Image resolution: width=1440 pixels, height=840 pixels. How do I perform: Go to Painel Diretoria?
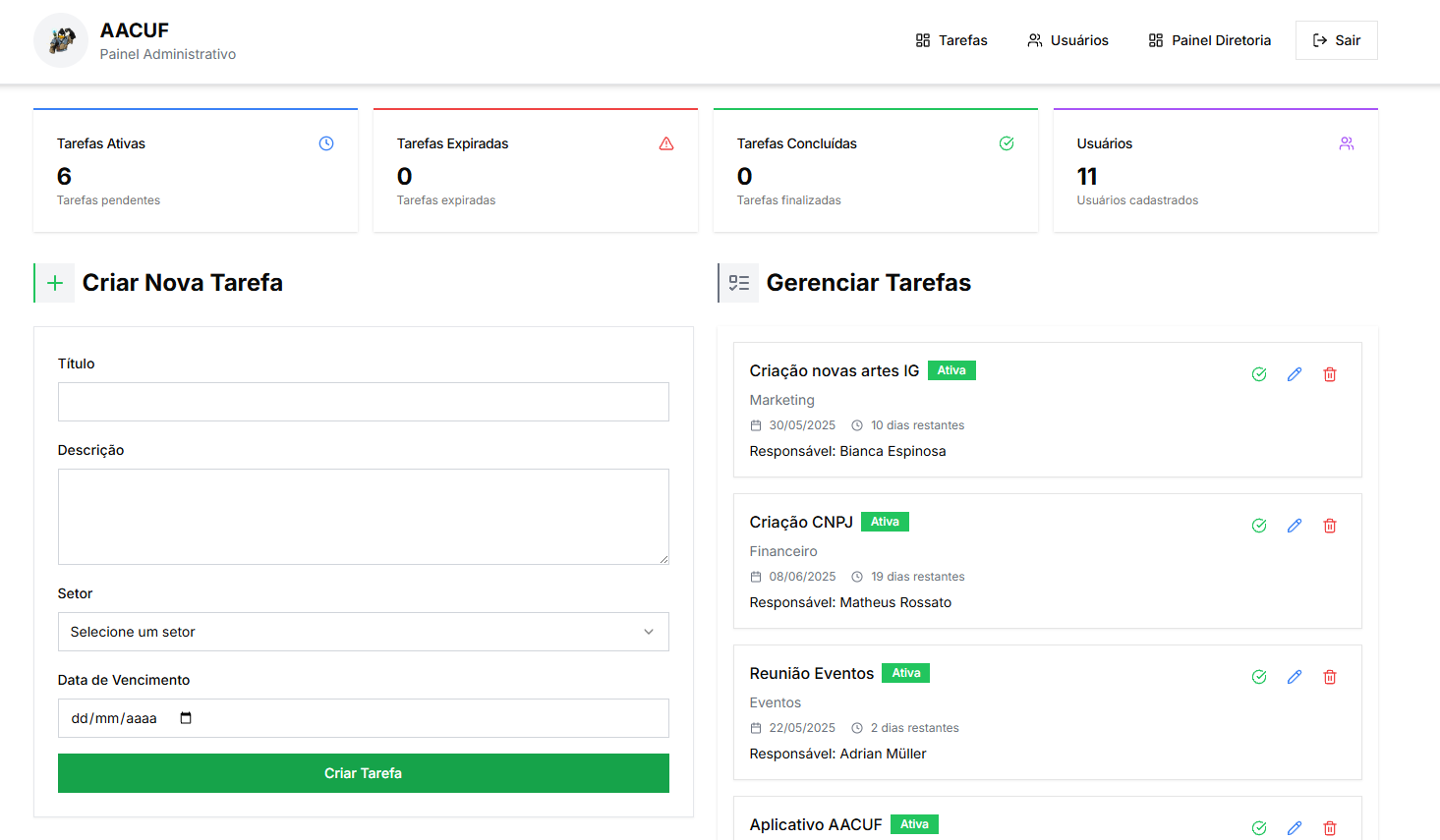1209,40
